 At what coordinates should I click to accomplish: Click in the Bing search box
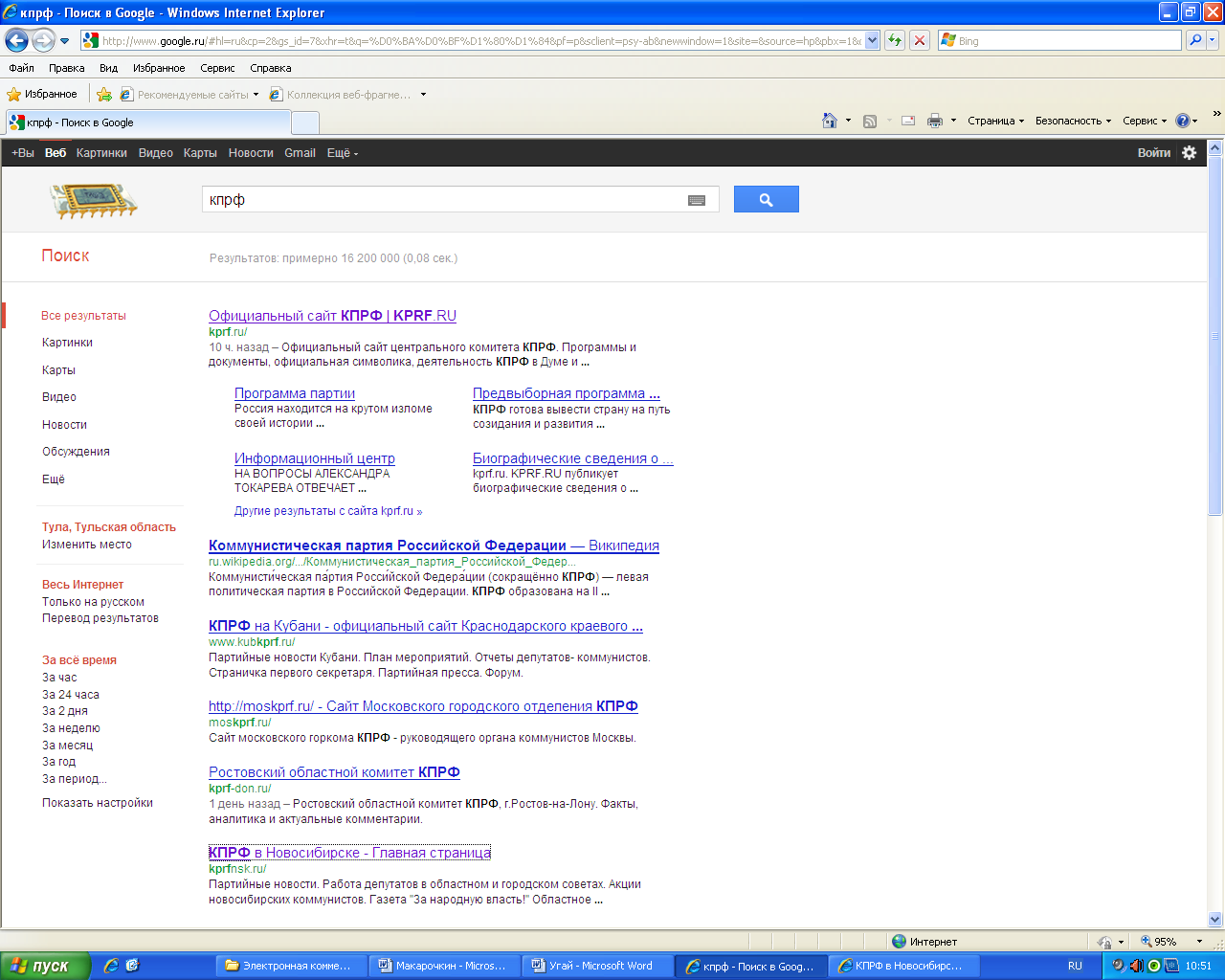pos(1058,40)
